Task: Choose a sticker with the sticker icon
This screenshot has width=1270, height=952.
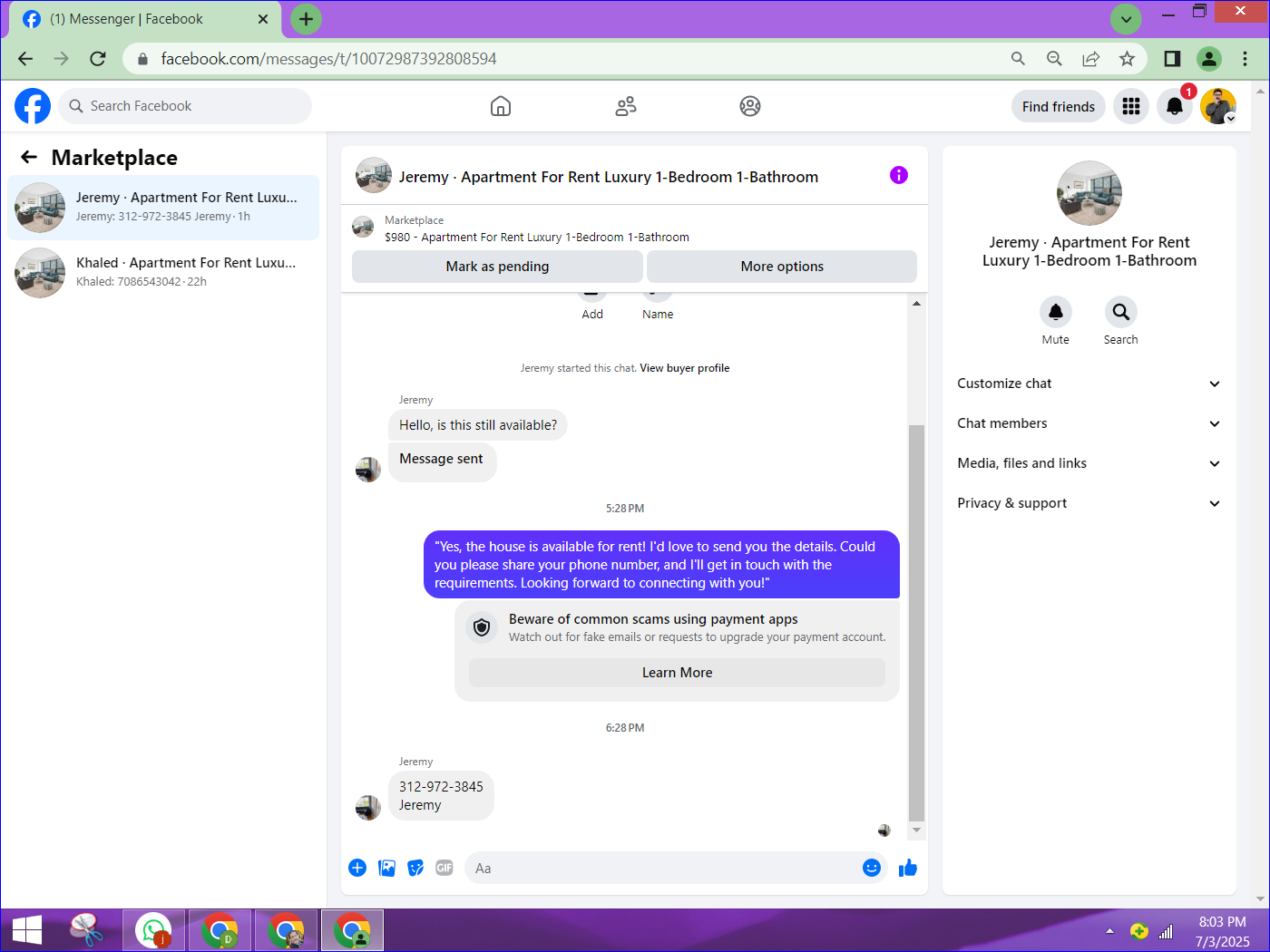Action: [415, 868]
